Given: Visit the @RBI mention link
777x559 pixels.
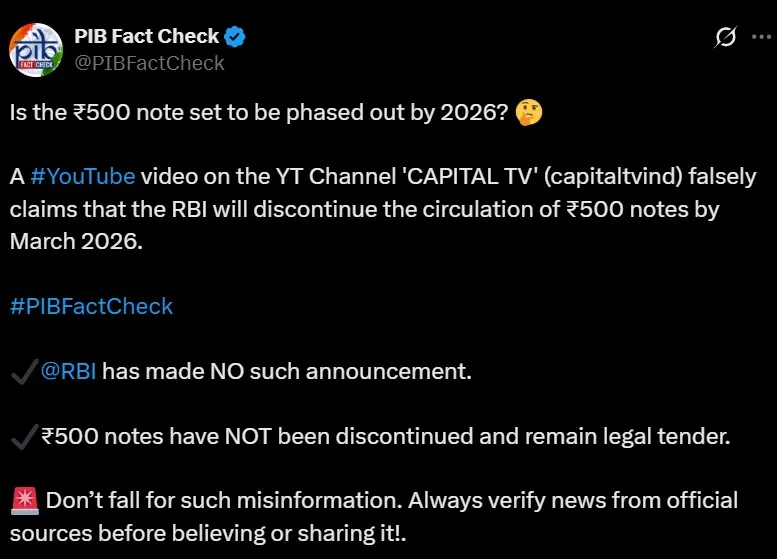Looking at the screenshot, I should pyautogui.click(x=69, y=372).
